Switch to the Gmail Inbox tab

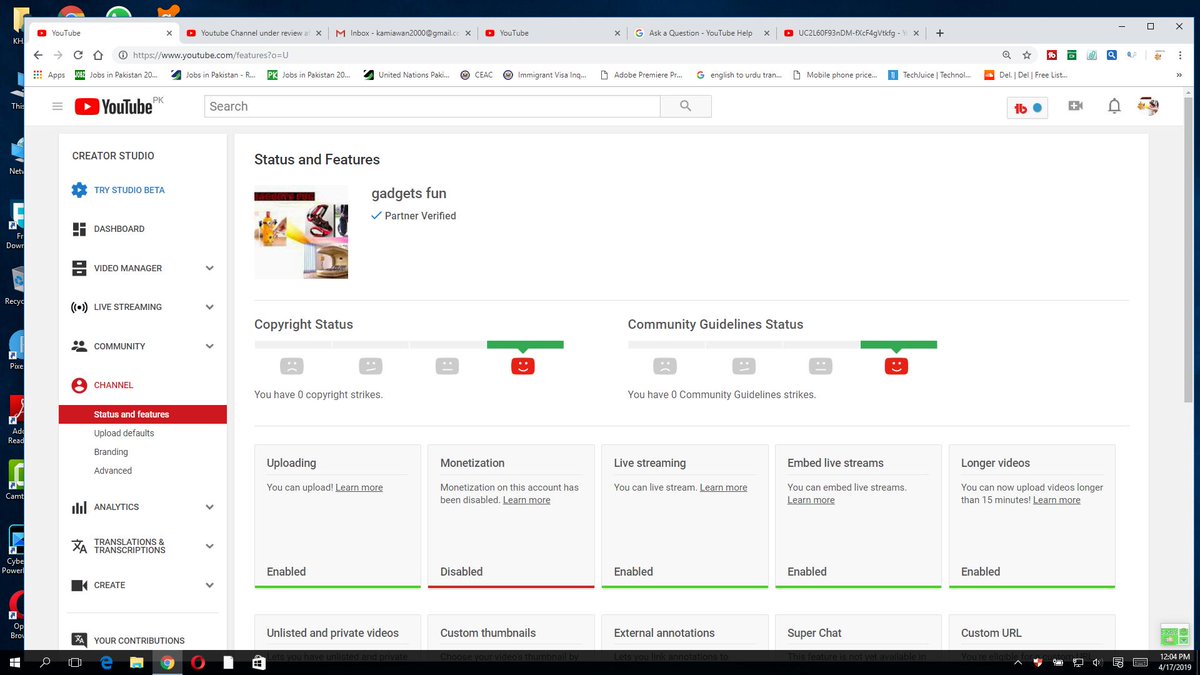tap(403, 33)
